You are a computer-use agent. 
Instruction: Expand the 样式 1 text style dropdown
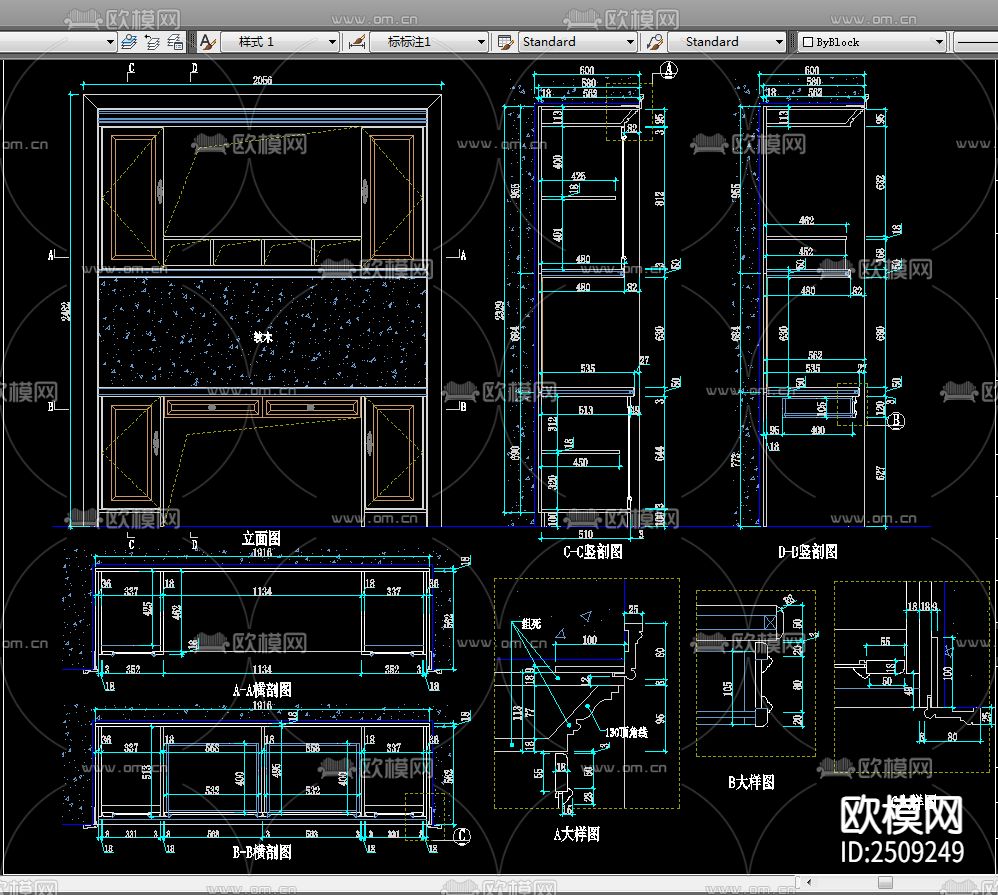tap(332, 42)
